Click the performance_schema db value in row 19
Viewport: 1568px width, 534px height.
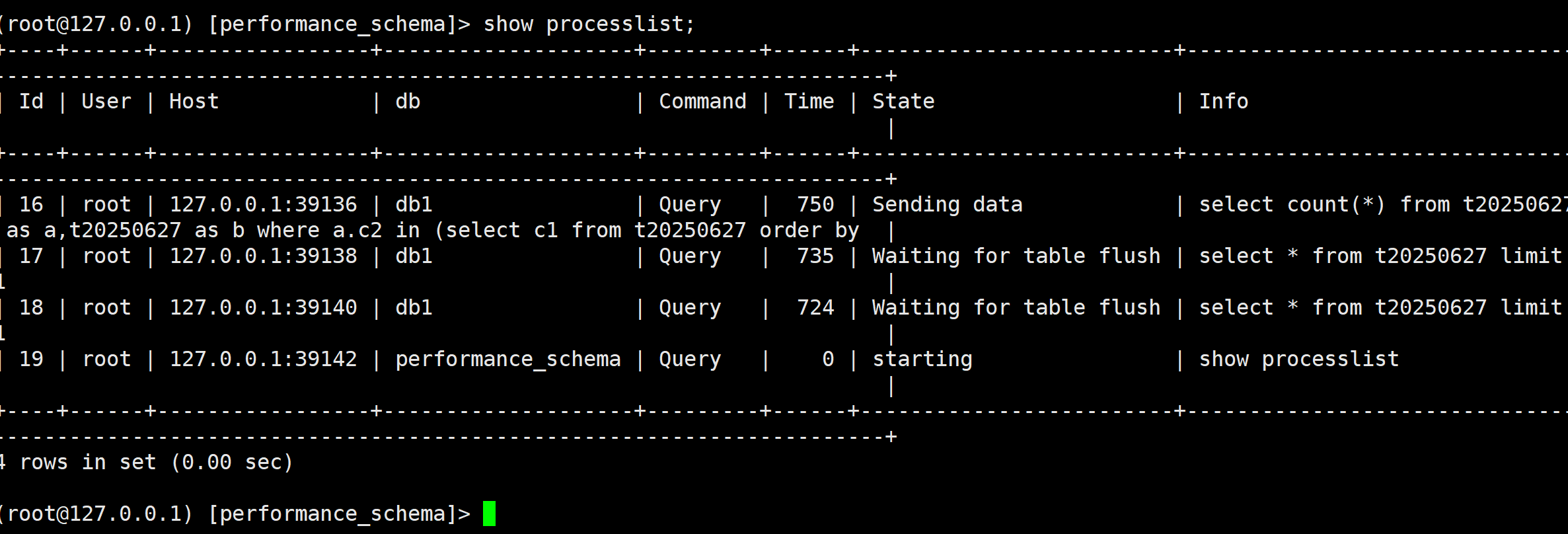(508, 360)
